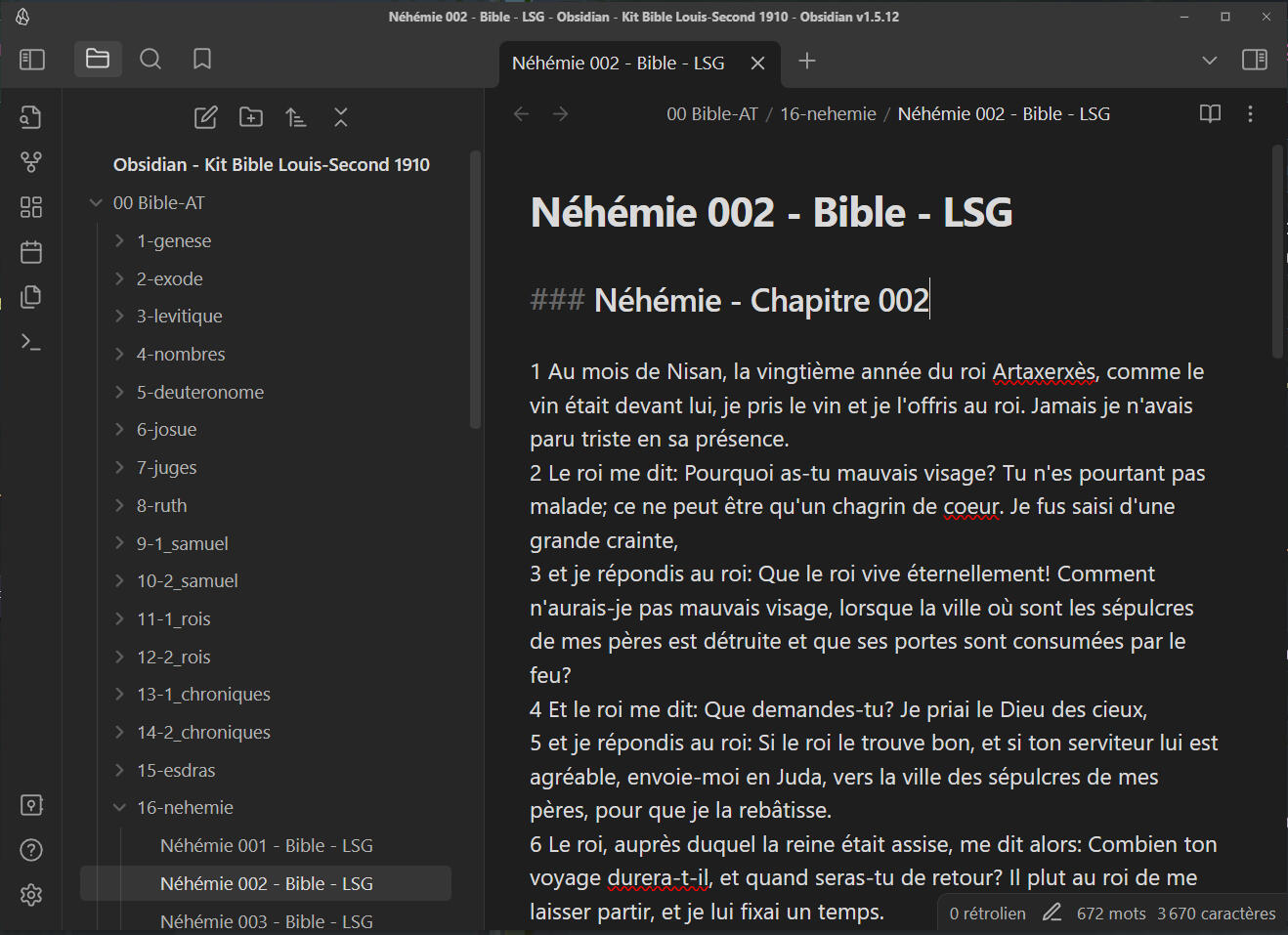Open the note's more options menu
Image resolution: width=1288 pixels, height=935 pixels.
(1250, 113)
